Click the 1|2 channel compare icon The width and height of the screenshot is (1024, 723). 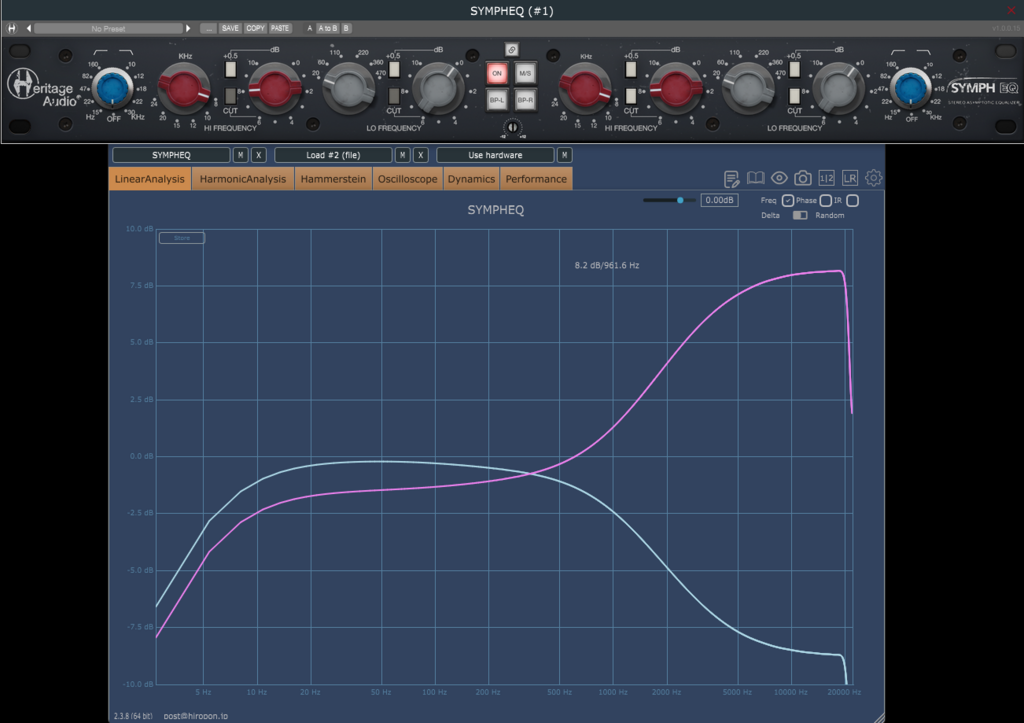point(826,178)
